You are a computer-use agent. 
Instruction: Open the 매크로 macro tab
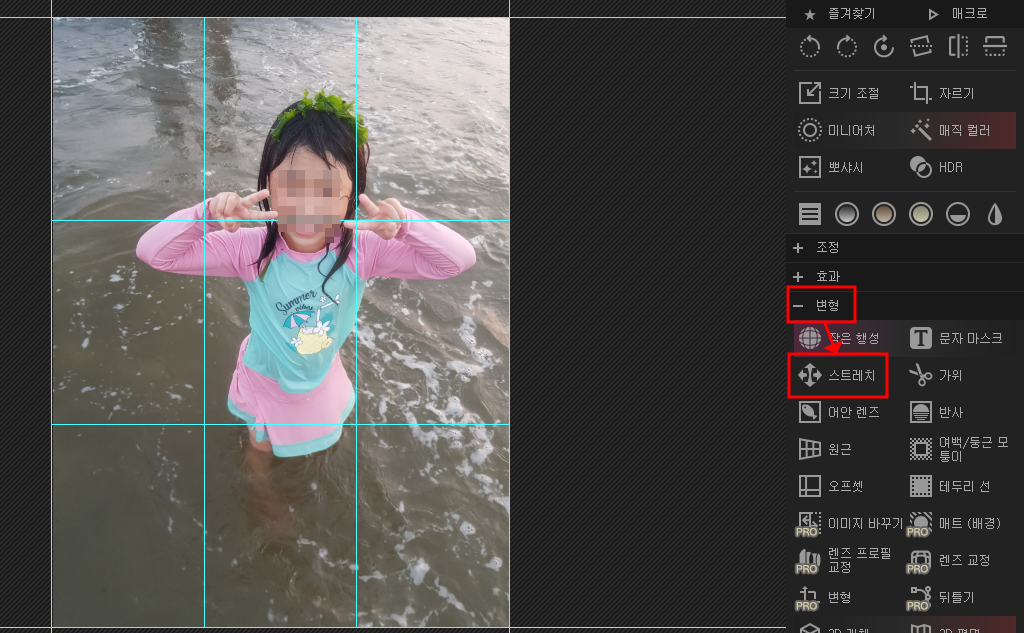tap(958, 14)
